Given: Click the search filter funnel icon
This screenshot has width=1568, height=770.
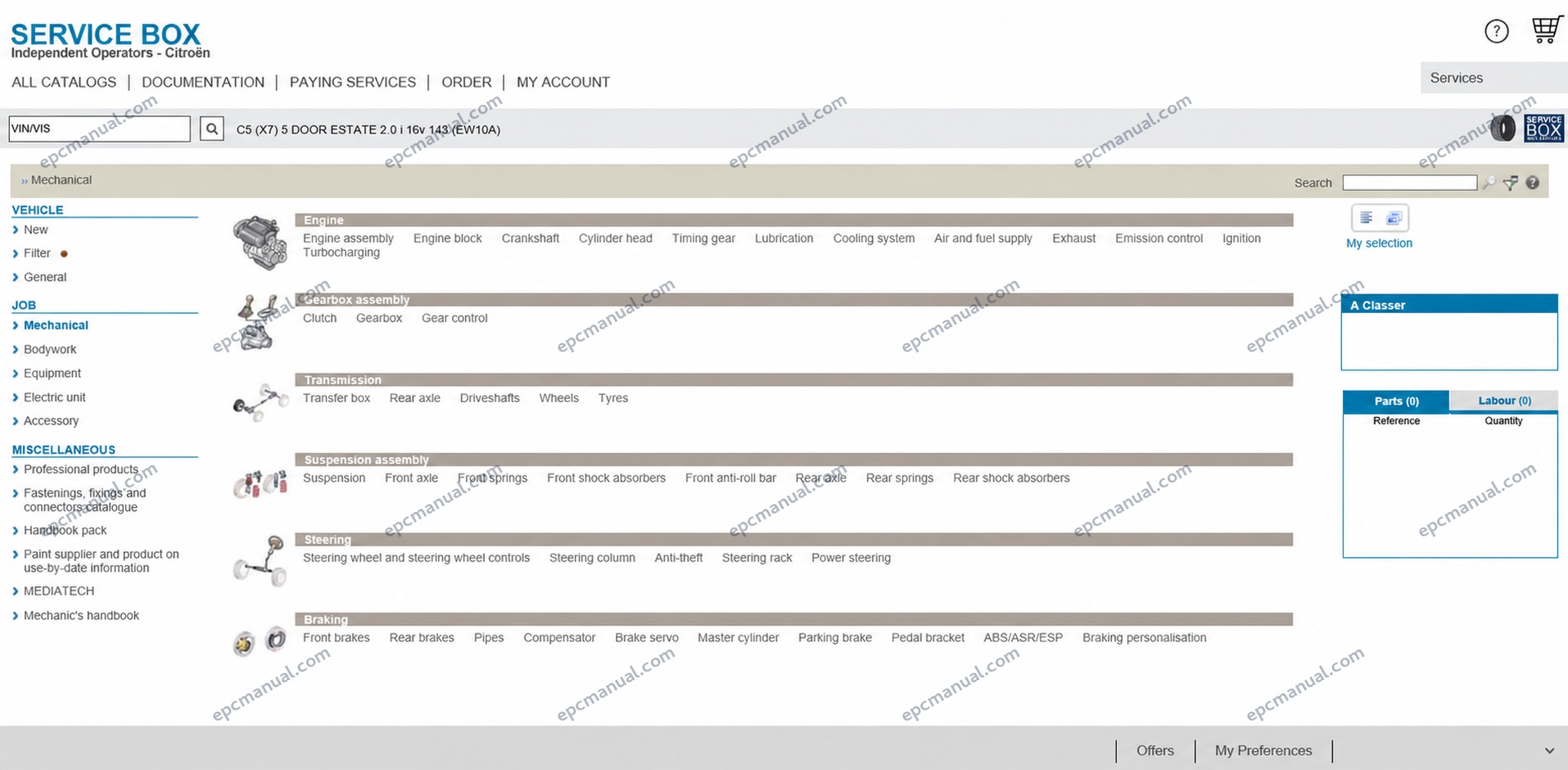Looking at the screenshot, I should (x=1511, y=183).
